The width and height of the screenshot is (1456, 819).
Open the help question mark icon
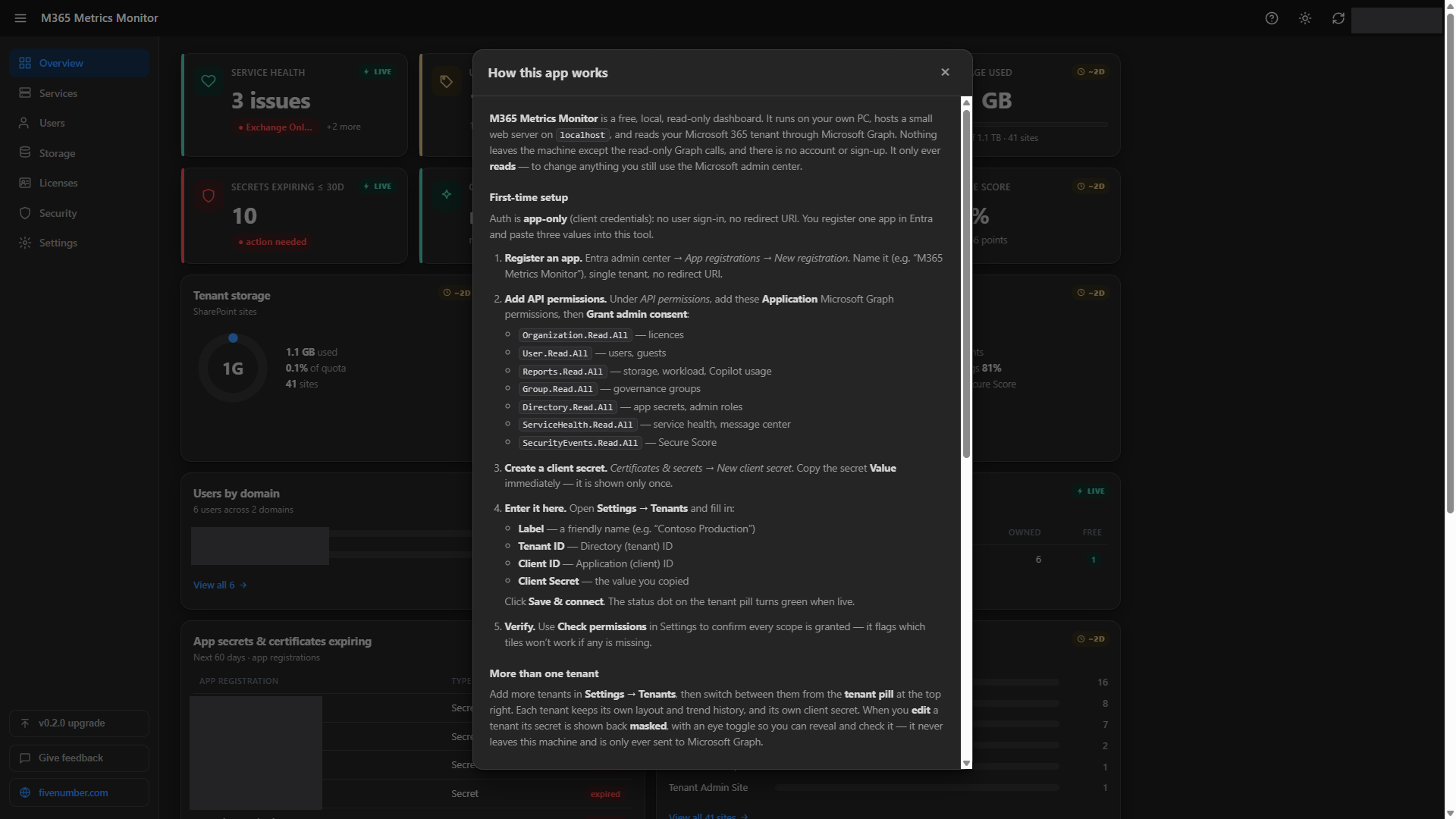pyautogui.click(x=1272, y=18)
